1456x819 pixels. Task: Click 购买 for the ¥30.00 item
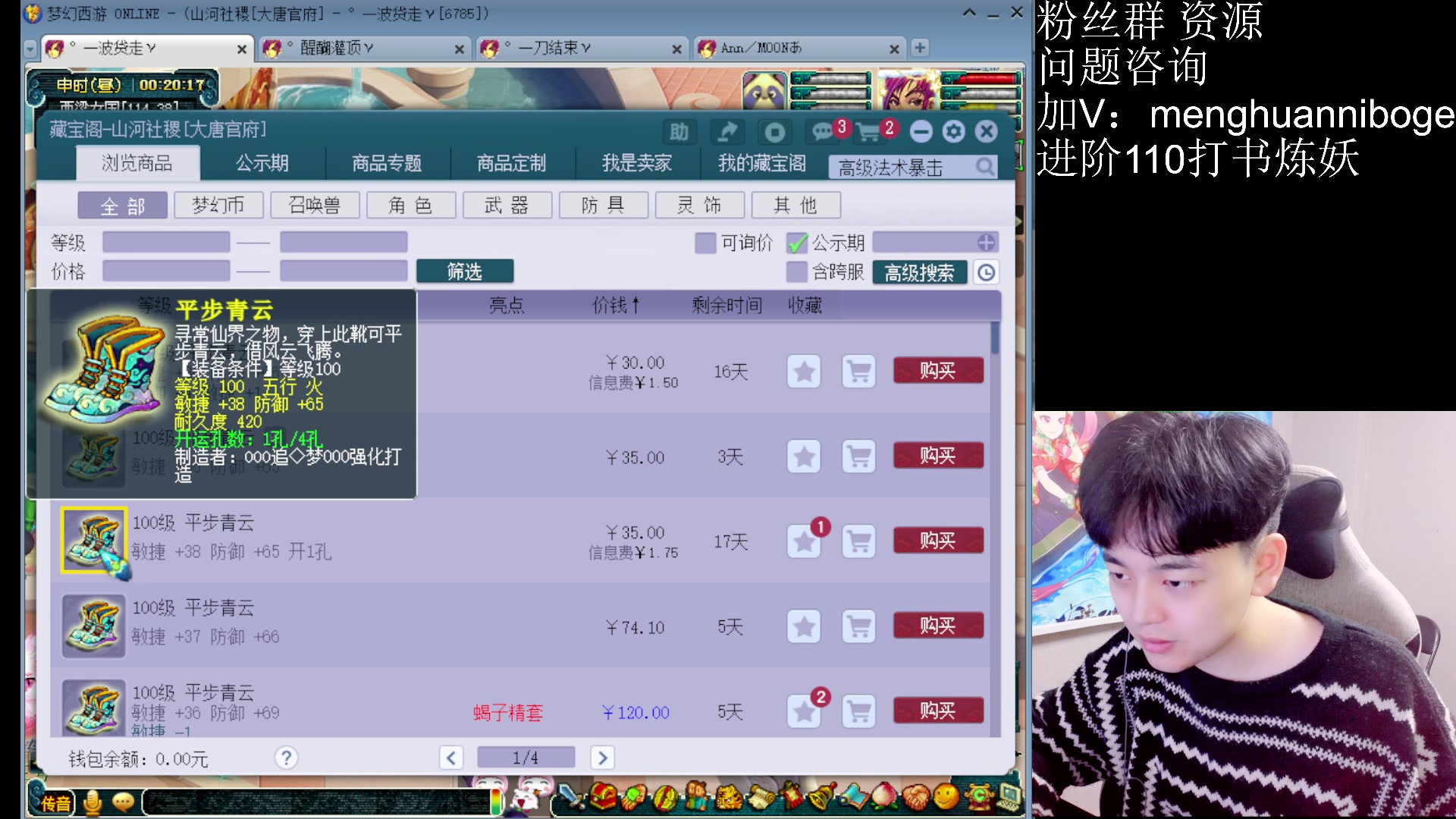[x=939, y=370]
